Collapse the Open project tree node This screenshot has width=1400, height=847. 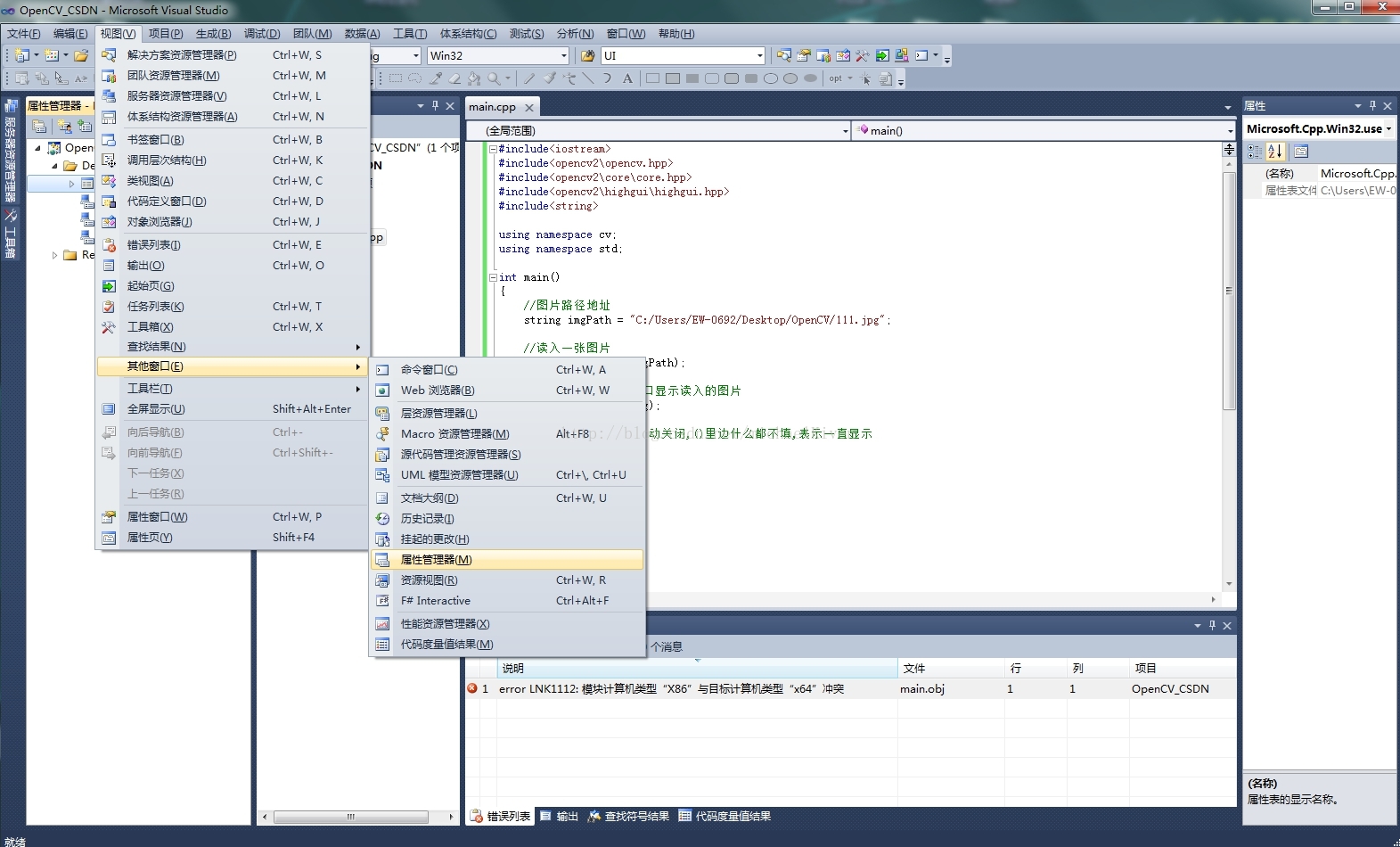tap(37, 148)
